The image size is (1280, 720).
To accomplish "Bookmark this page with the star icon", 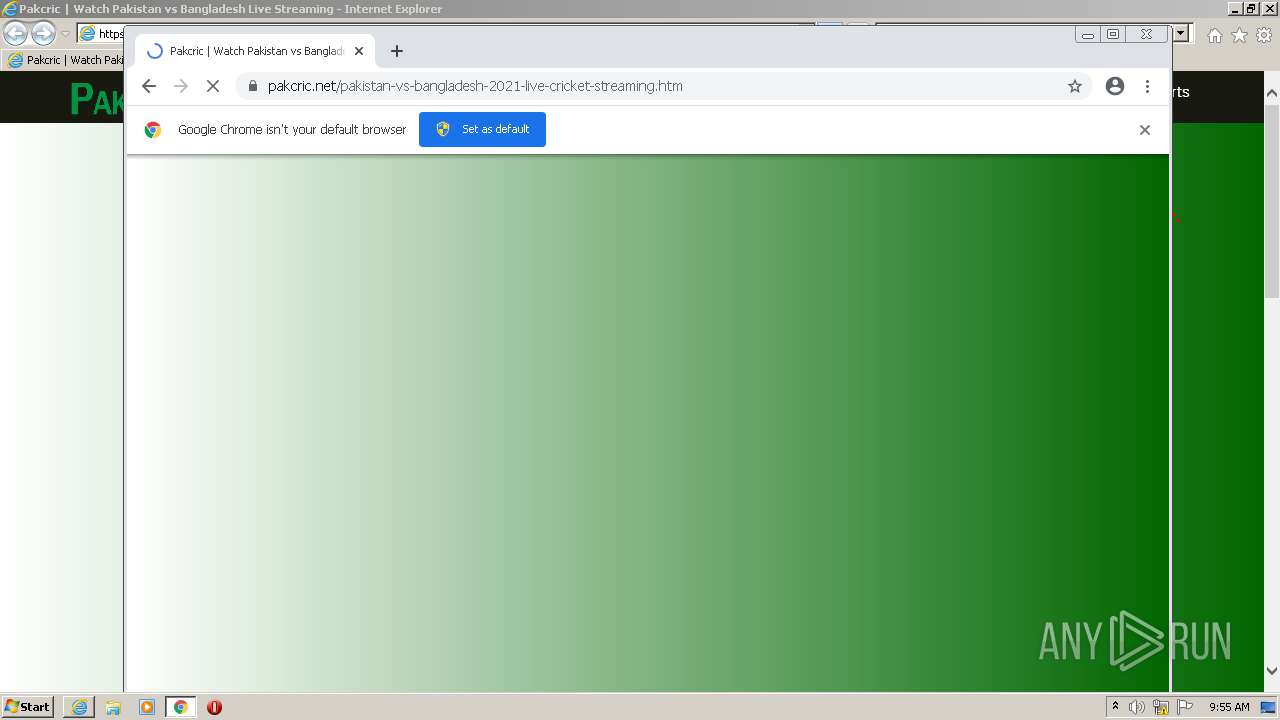I will (x=1075, y=86).
